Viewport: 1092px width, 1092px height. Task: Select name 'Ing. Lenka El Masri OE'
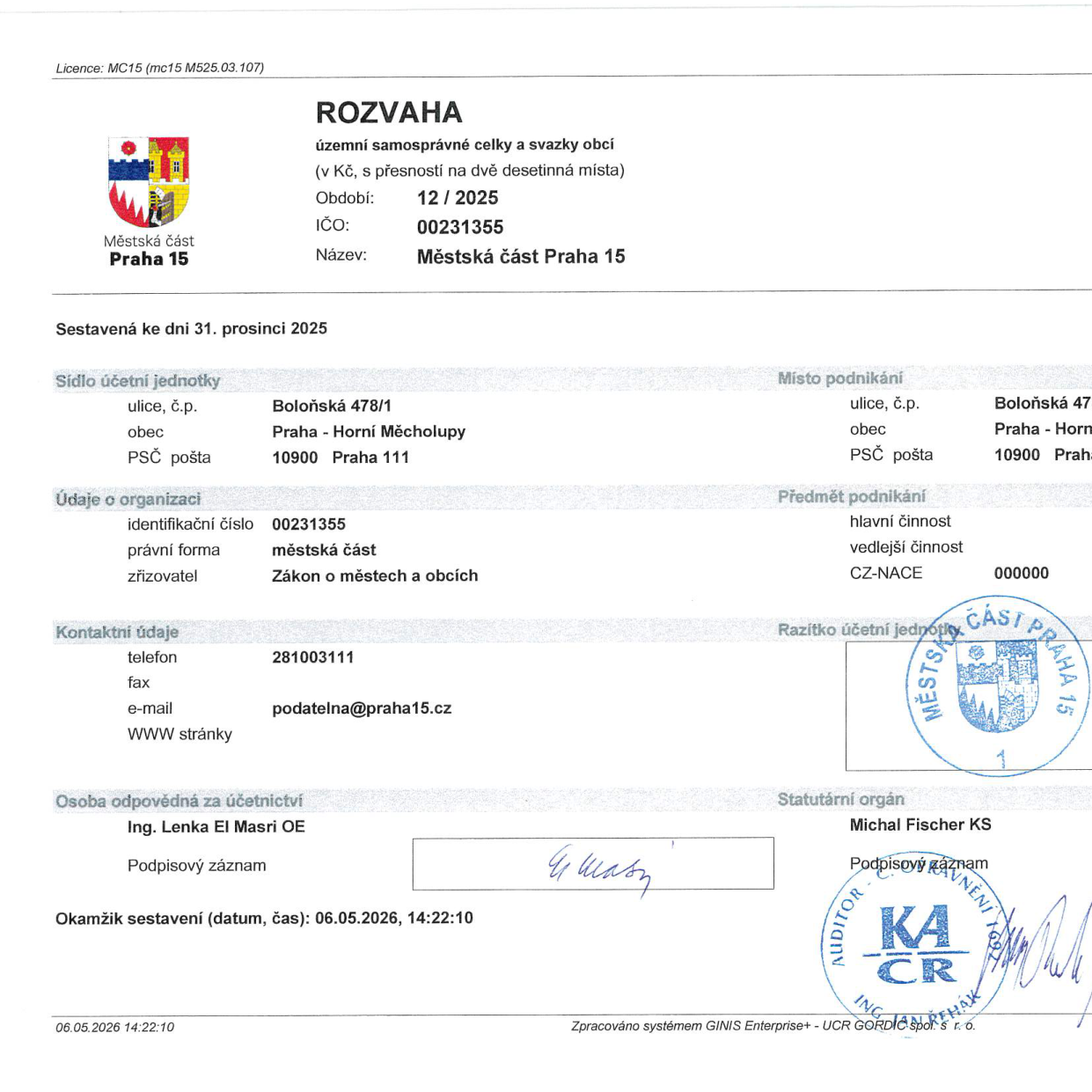tap(216, 827)
